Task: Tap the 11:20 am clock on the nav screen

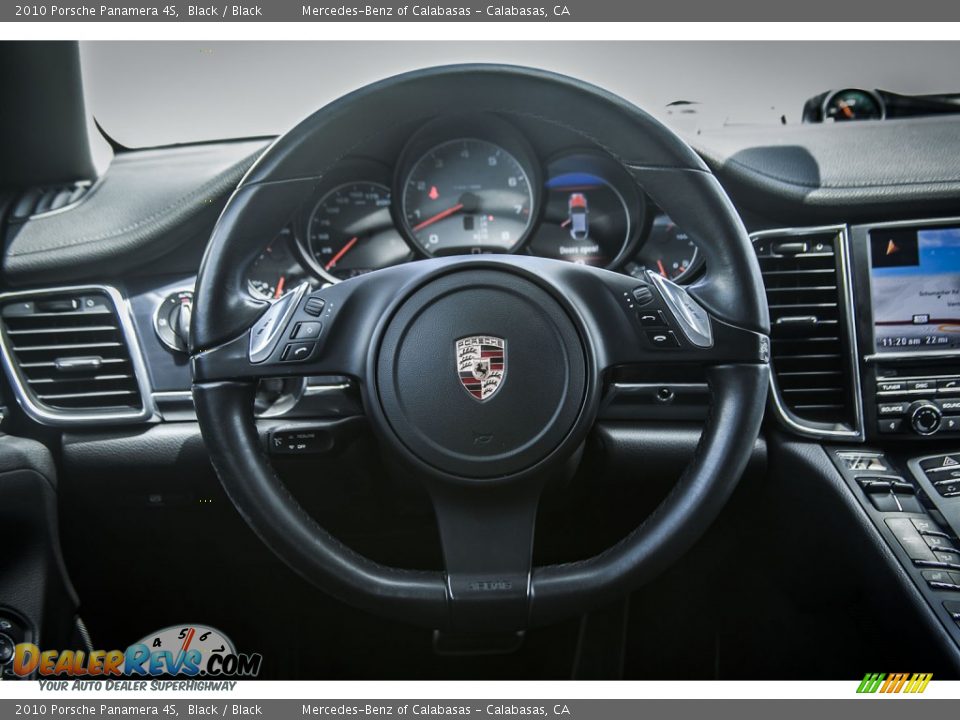Action: point(901,340)
